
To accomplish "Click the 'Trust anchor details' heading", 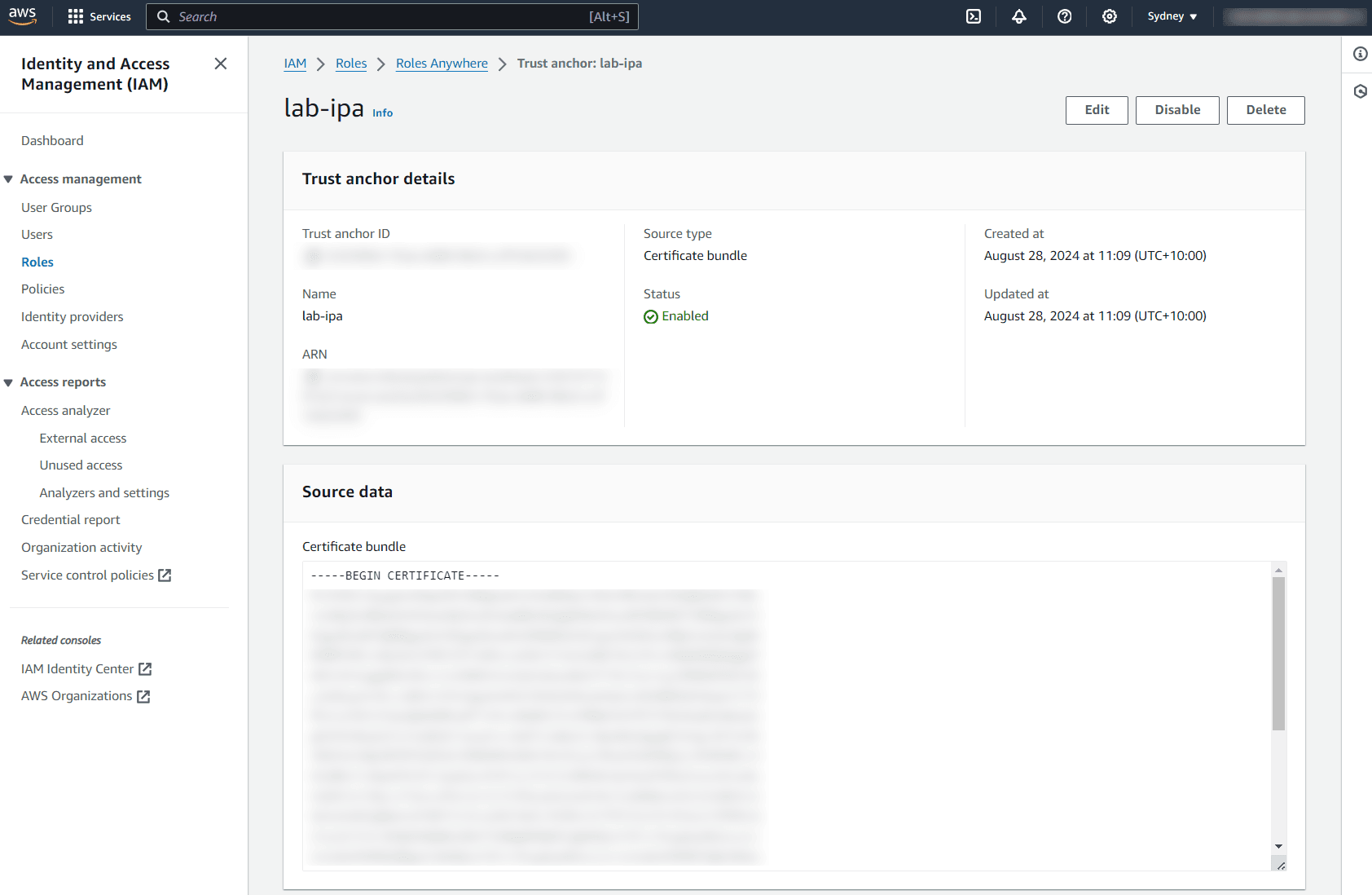I will pos(379,179).
